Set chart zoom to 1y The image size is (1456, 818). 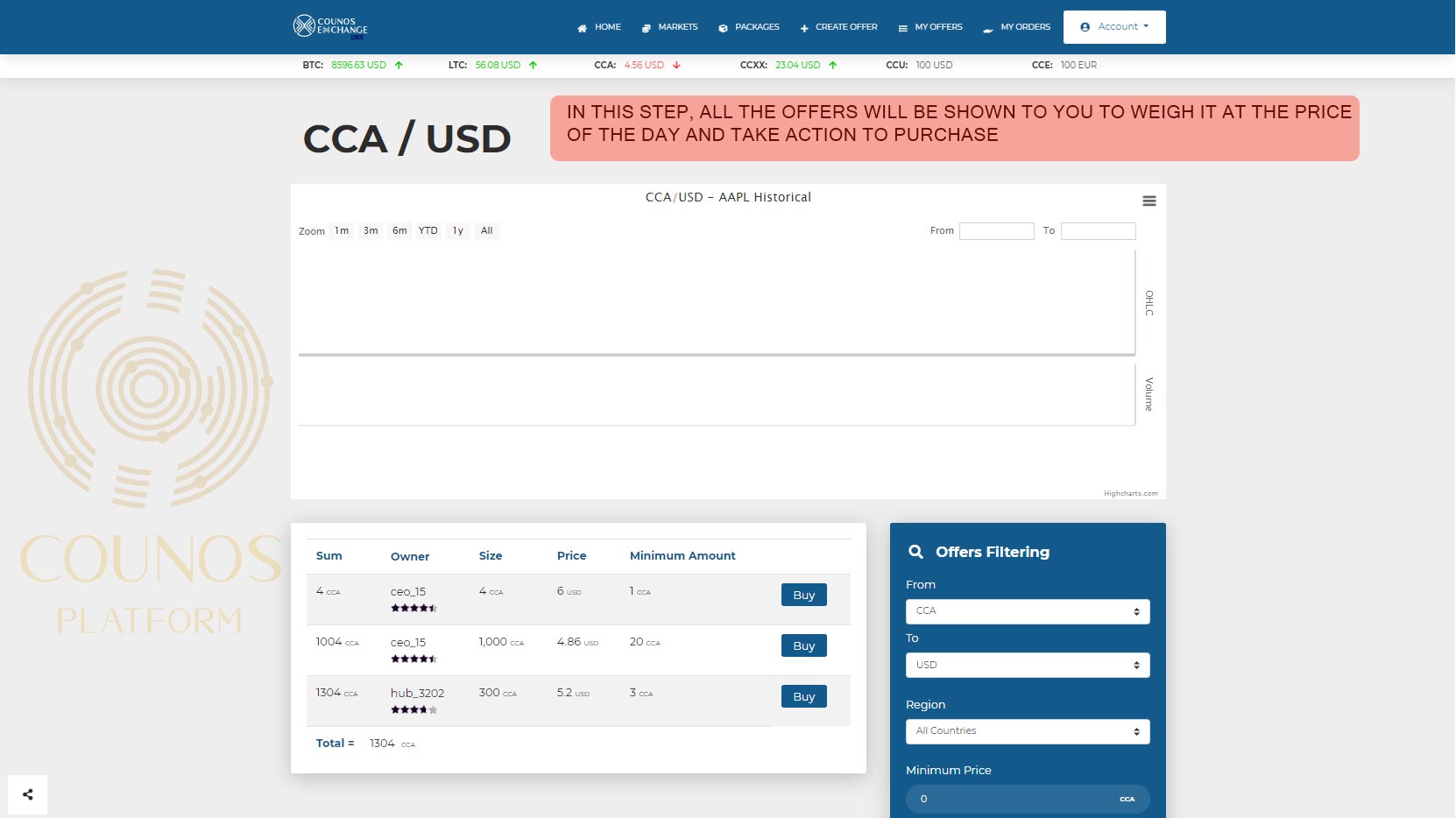(x=458, y=231)
